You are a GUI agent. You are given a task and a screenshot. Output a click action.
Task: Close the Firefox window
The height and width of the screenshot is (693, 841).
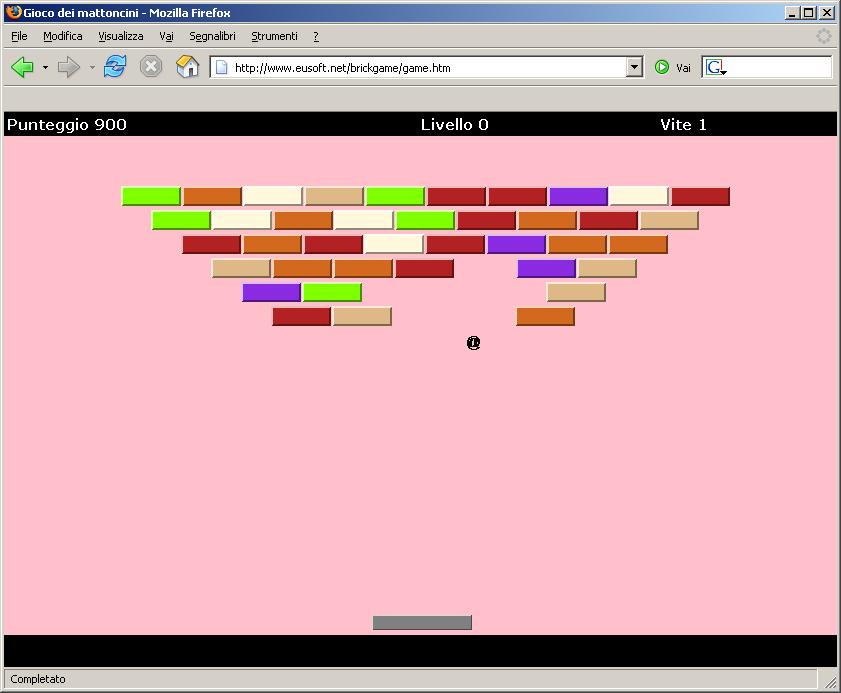[827, 12]
